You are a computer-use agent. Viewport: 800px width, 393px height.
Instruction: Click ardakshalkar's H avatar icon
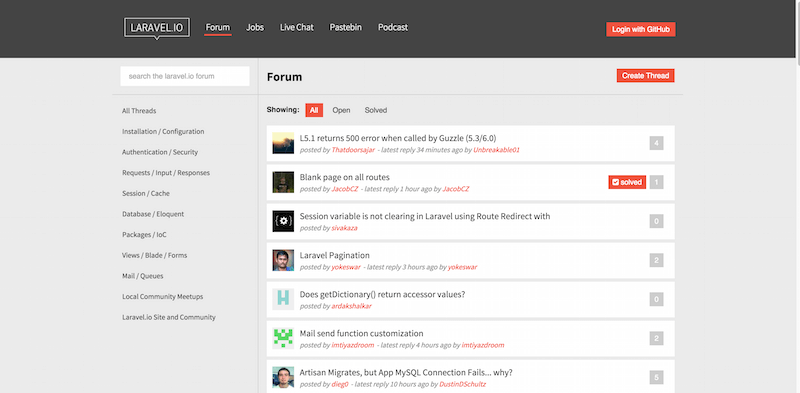(x=283, y=299)
